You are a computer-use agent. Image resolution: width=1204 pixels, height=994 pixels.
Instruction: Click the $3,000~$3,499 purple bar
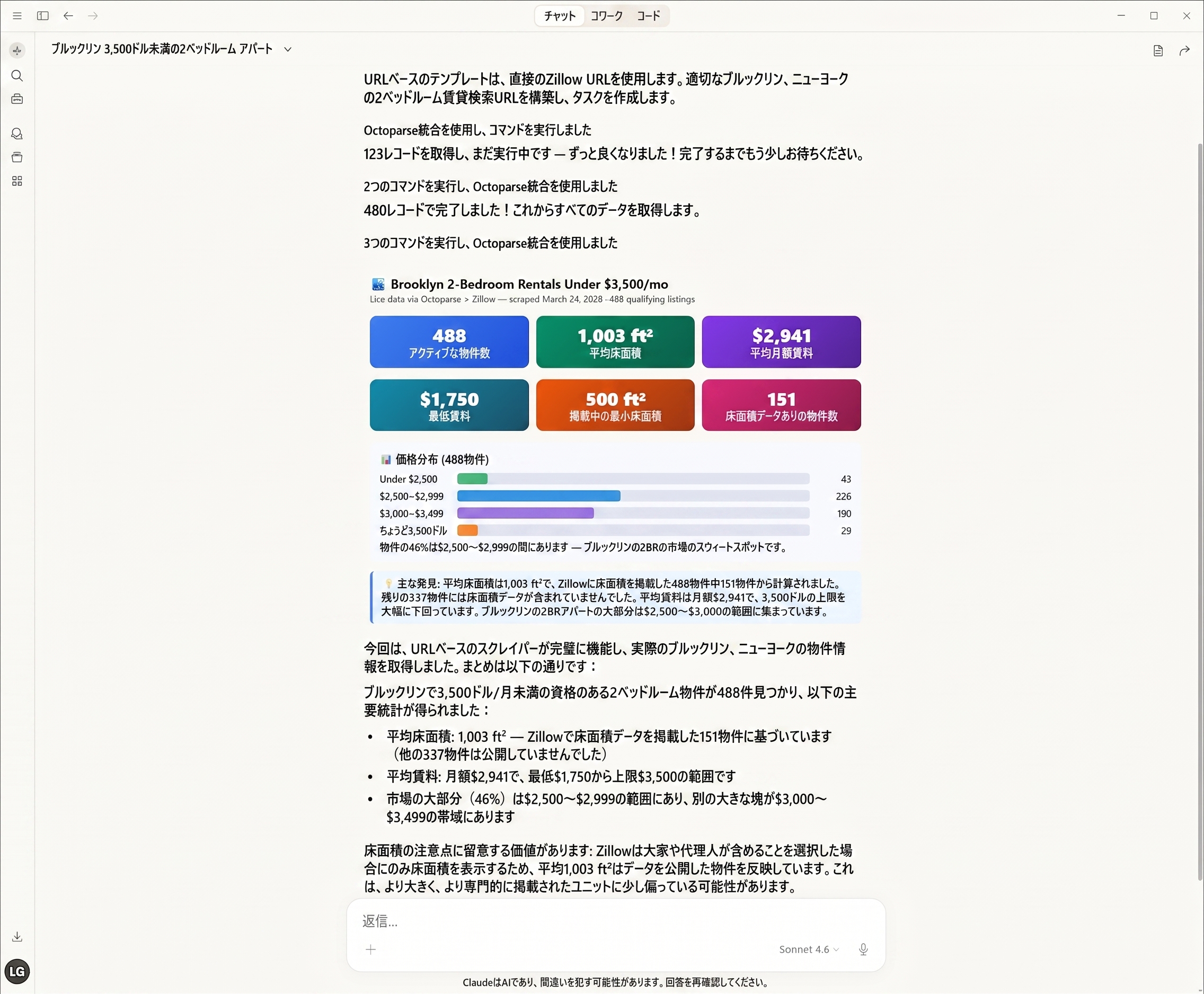pyautogui.click(x=526, y=513)
